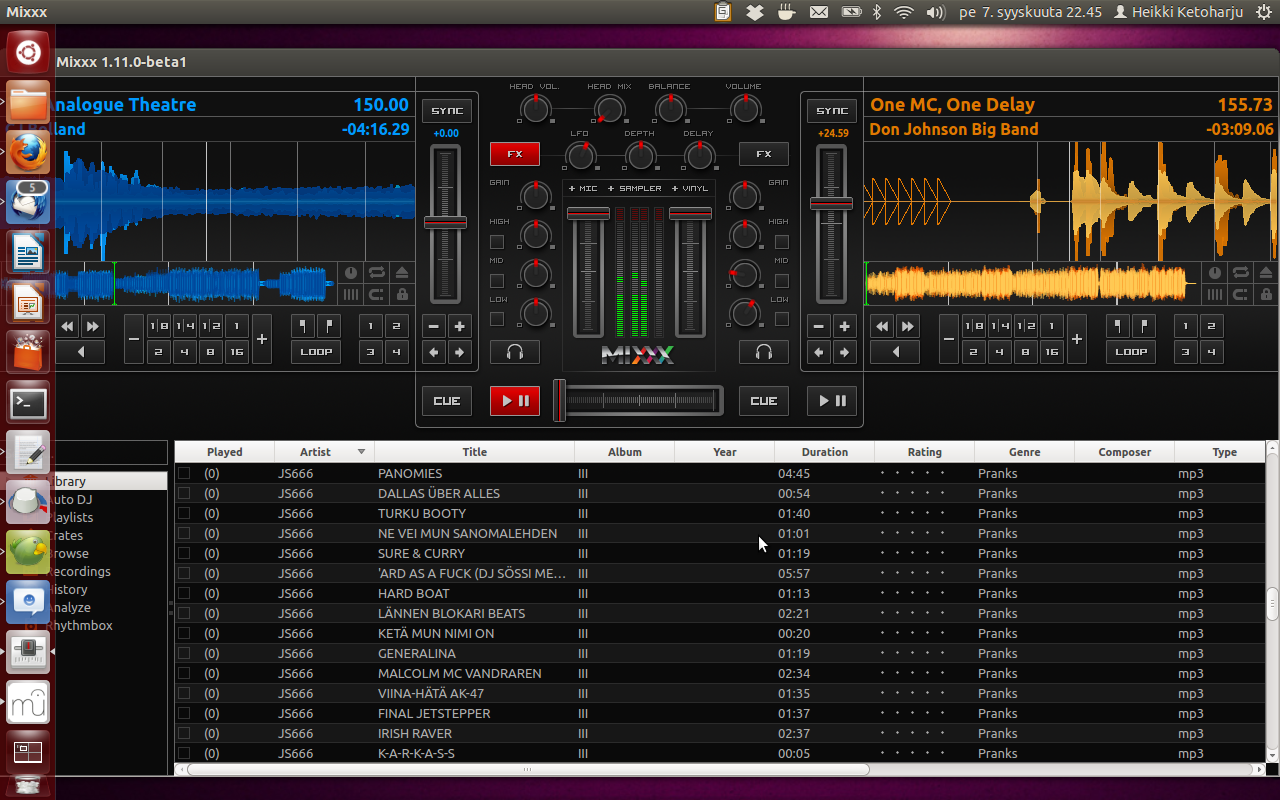The image size is (1280, 800).
Task: Sort library by Duration column header
Action: [x=824, y=452]
